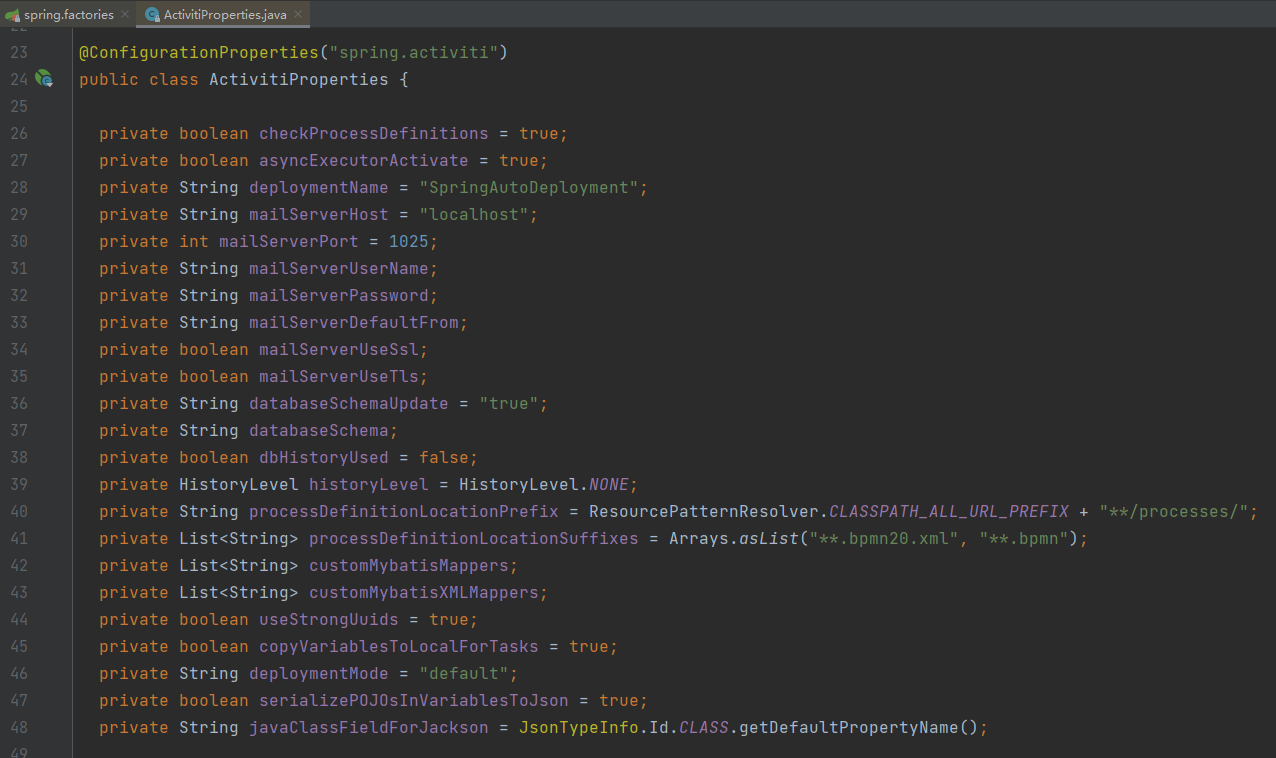Close the spring.factories tab
Viewport: 1276px width, 758px height.
click(125, 15)
